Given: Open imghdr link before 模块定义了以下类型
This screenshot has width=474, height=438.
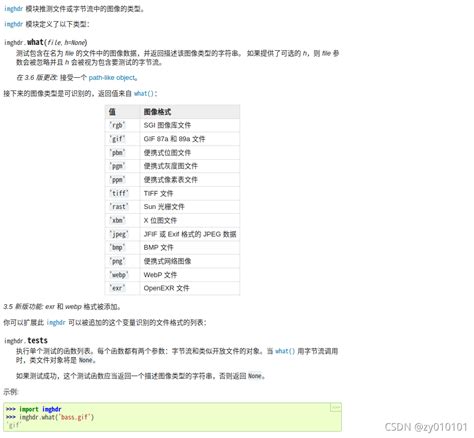Looking at the screenshot, I should tap(13, 24).
